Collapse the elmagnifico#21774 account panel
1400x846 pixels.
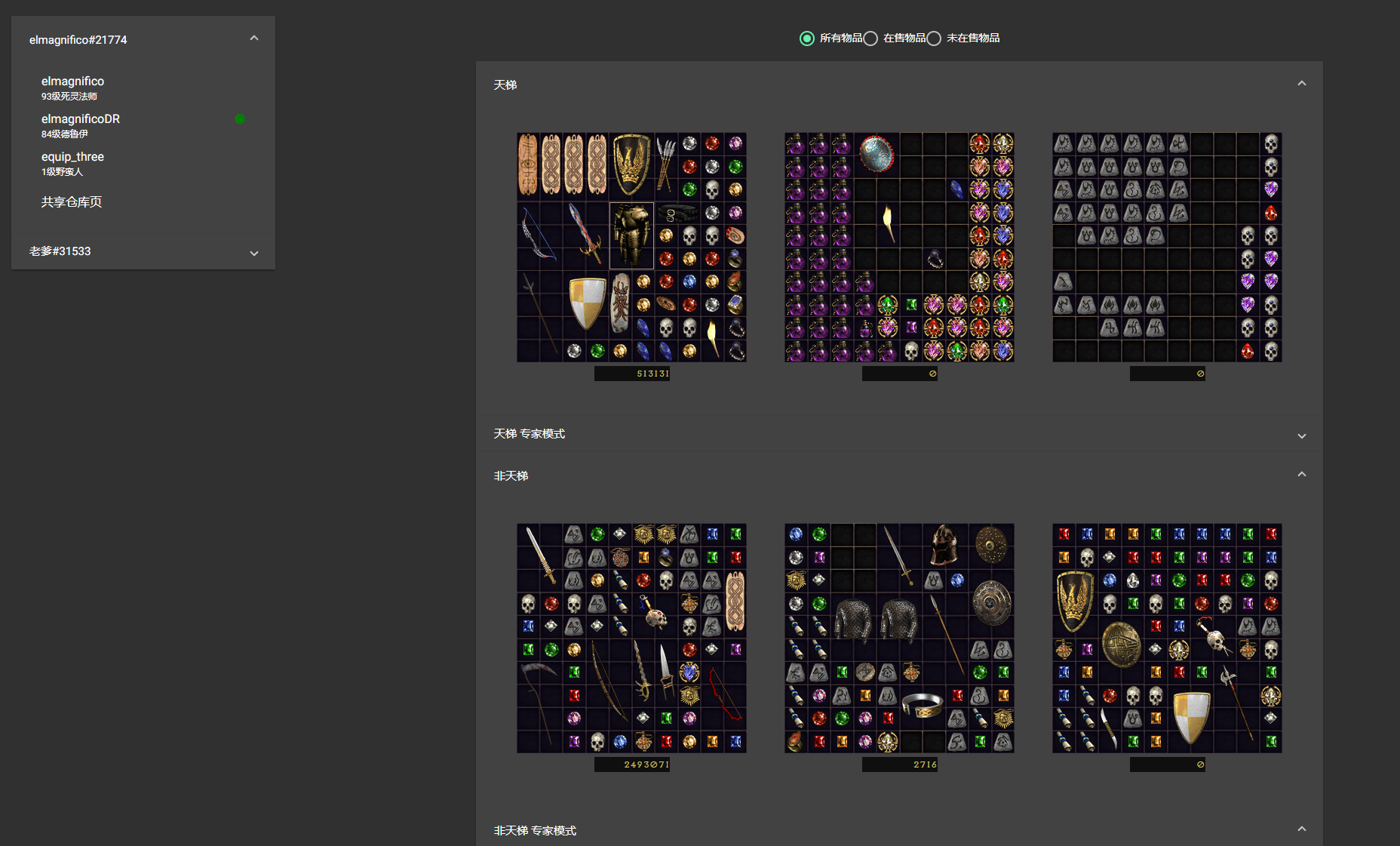(254, 38)
